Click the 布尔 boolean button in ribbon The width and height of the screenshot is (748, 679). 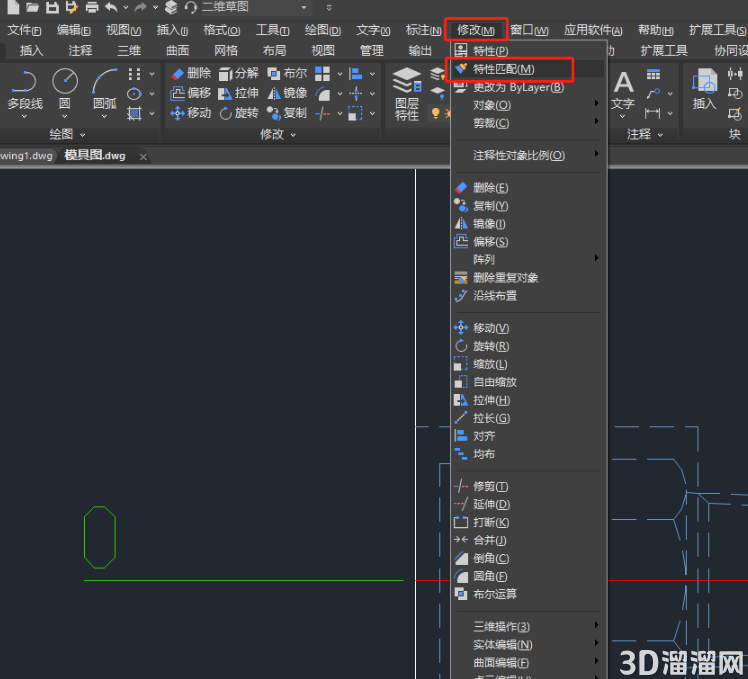tap(287, 73)
